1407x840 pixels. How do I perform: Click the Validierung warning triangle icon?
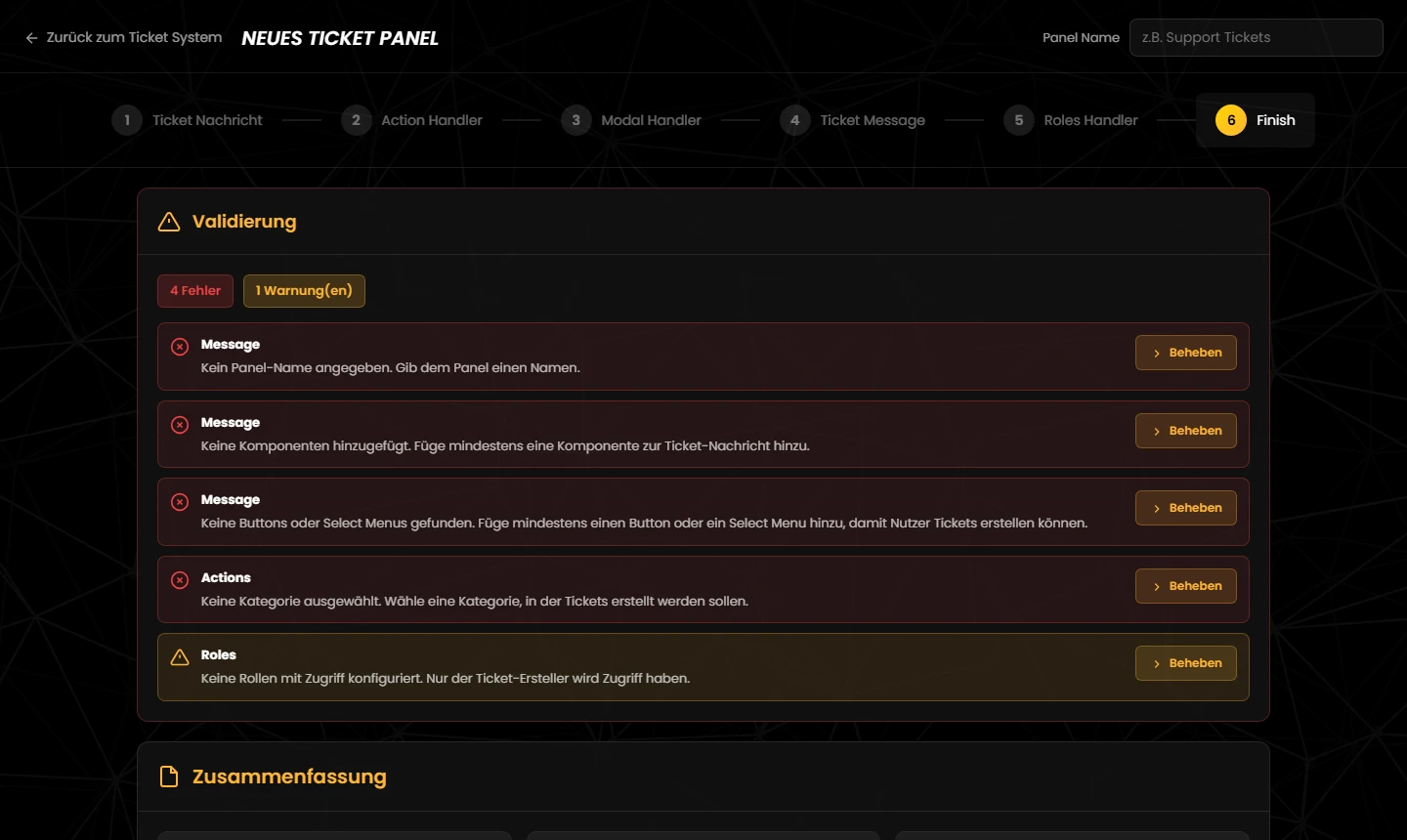click(169, 222)
